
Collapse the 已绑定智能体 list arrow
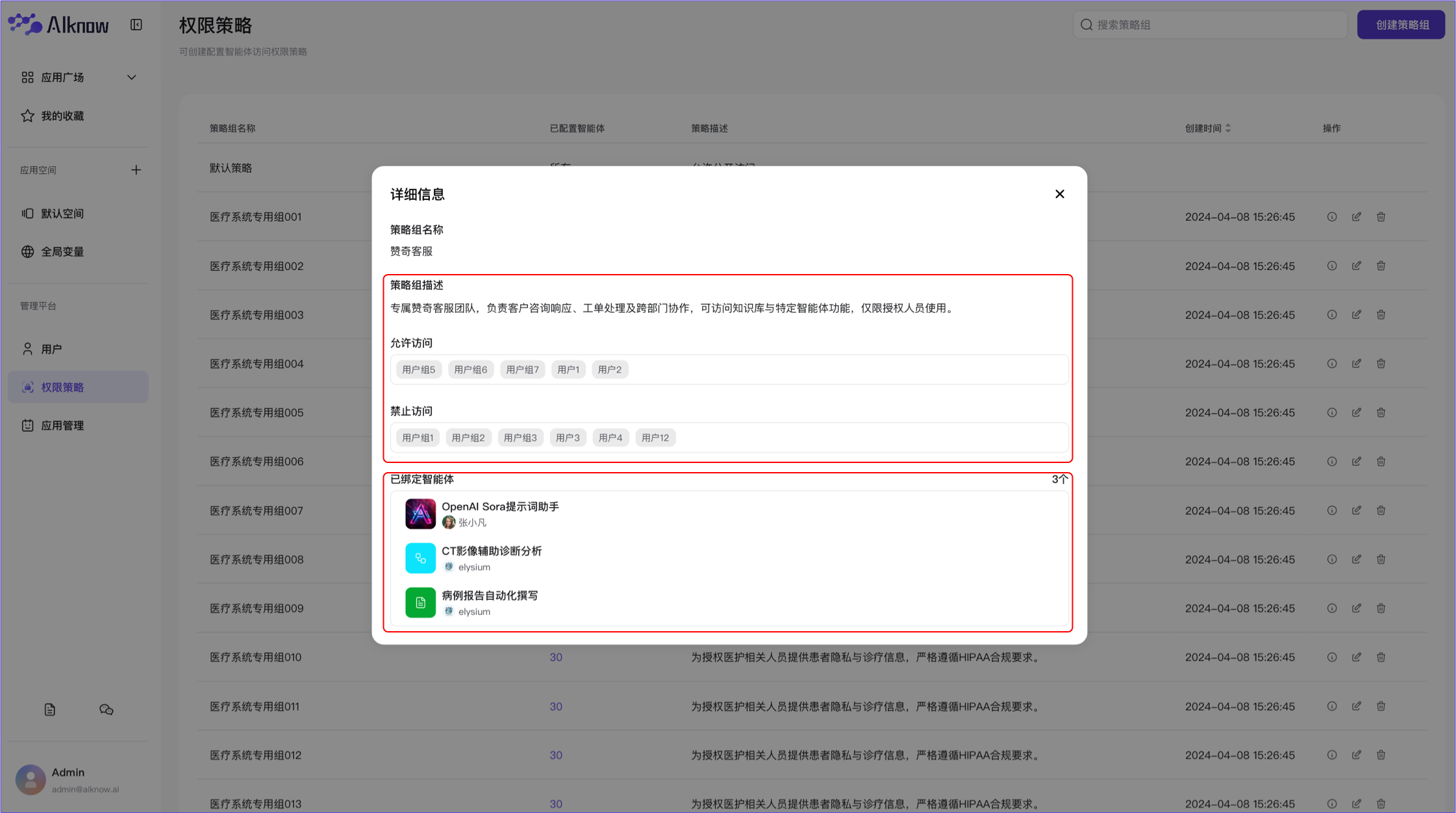[x=1063, y=479]
